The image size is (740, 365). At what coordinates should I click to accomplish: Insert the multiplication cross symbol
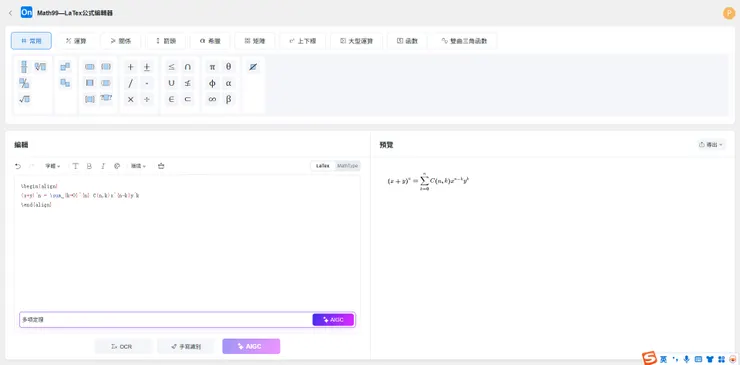131,100
